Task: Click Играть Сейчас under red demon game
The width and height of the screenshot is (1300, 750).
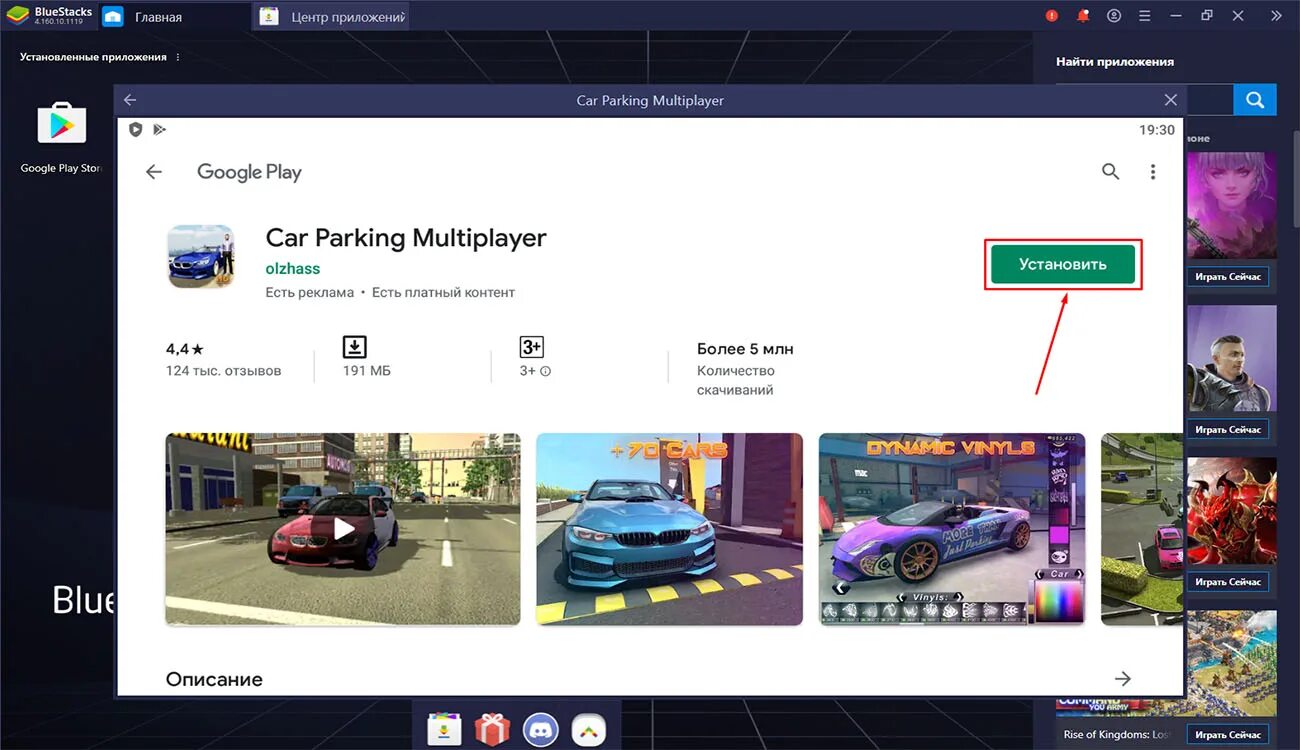Action: pyautogui.click(x=1228, y=581)
